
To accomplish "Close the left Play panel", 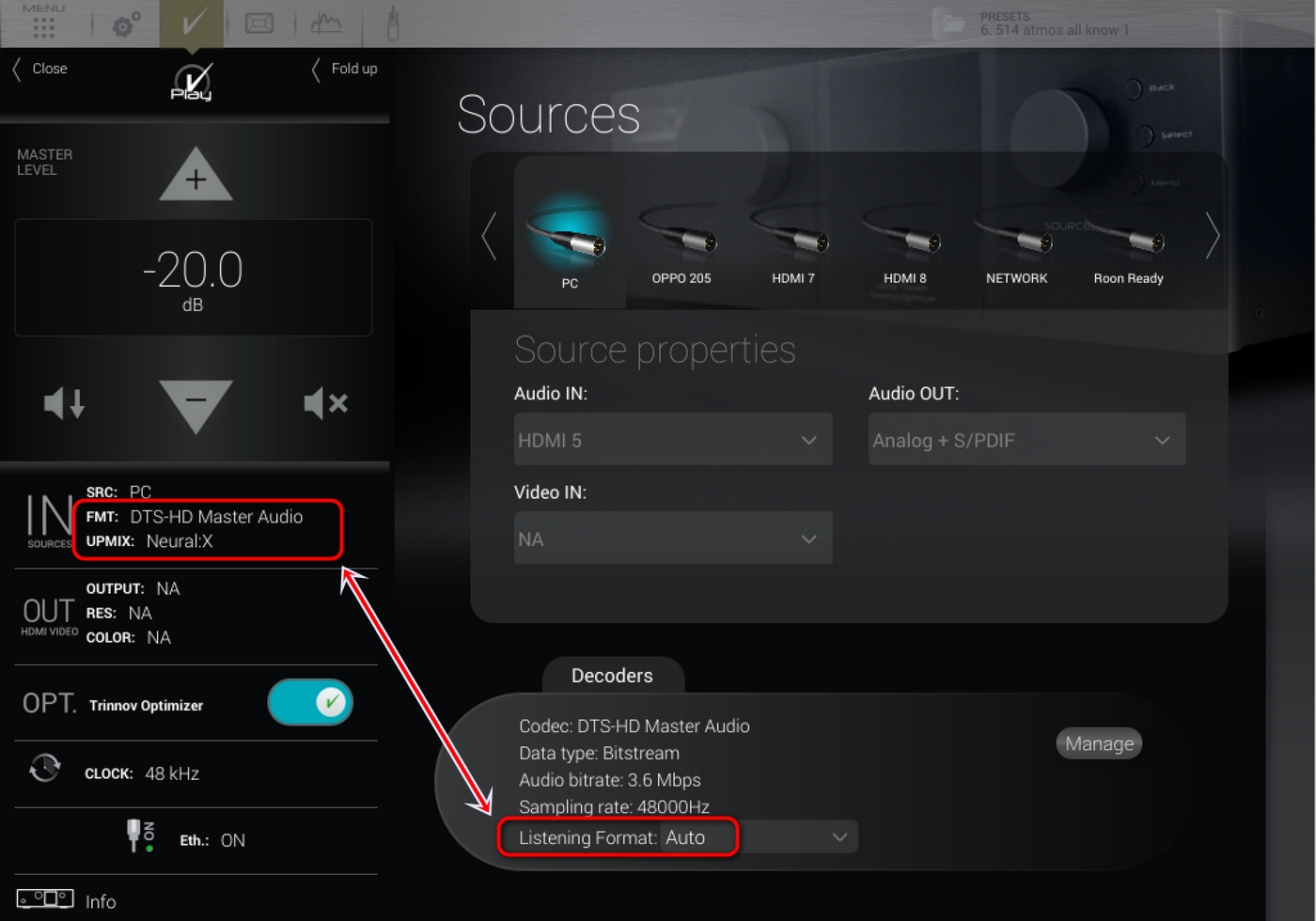I will (39, 69).
